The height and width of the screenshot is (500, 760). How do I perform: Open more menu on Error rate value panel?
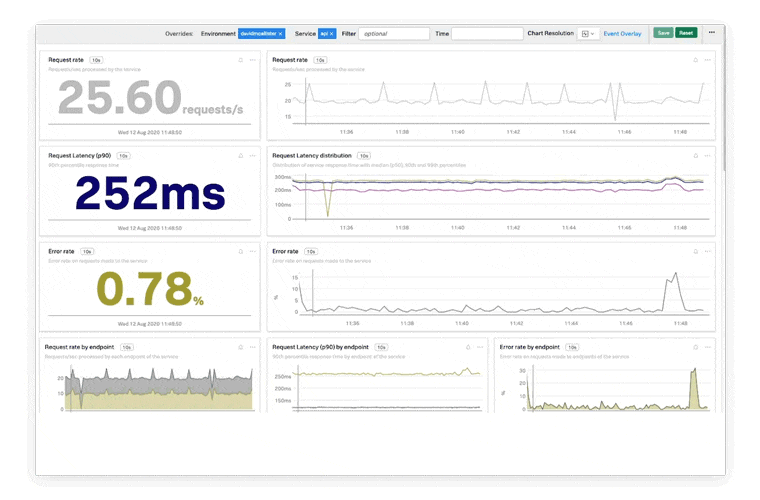click(x=253, y=251)
